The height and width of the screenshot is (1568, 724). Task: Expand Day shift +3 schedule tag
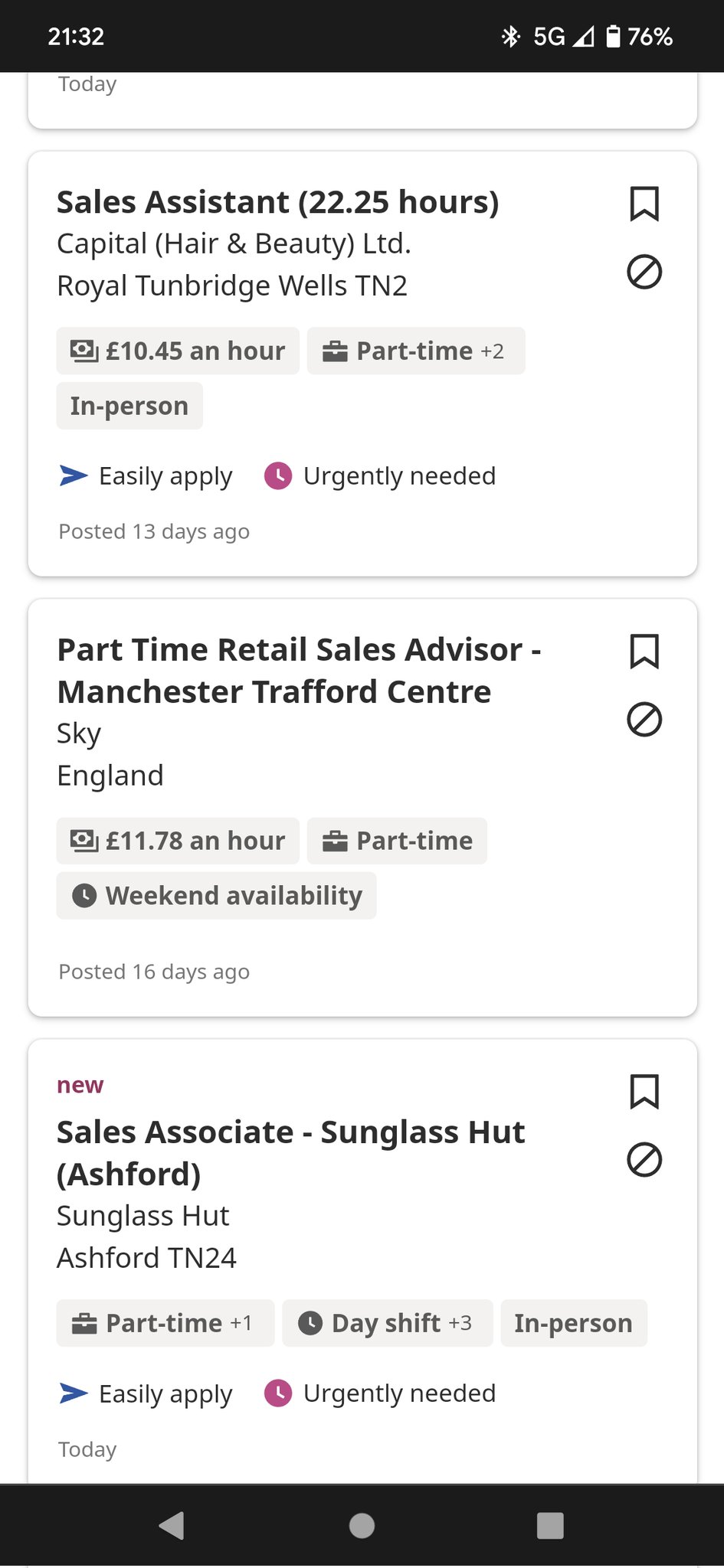(x=387, y=1323)
